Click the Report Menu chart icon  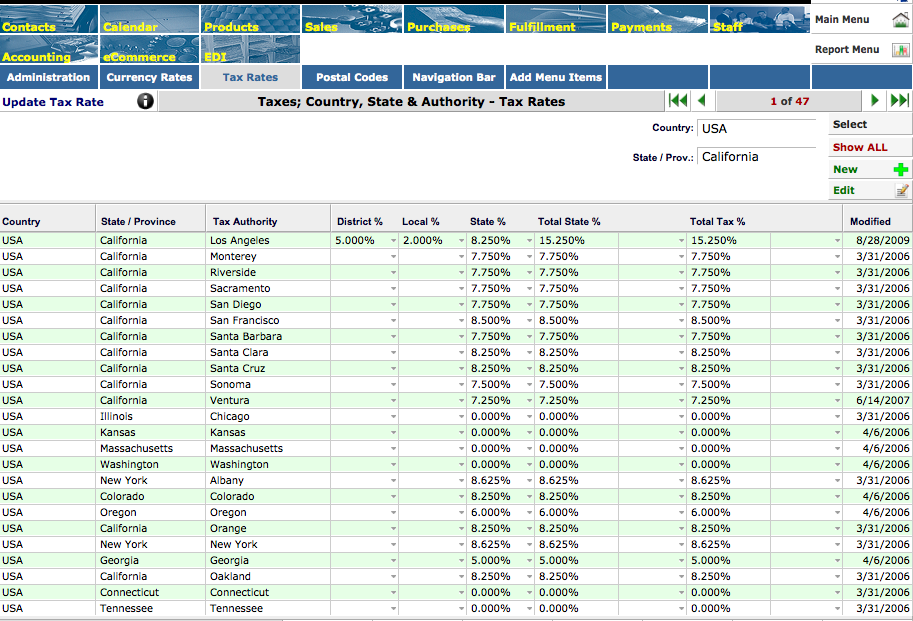point(901,50)
